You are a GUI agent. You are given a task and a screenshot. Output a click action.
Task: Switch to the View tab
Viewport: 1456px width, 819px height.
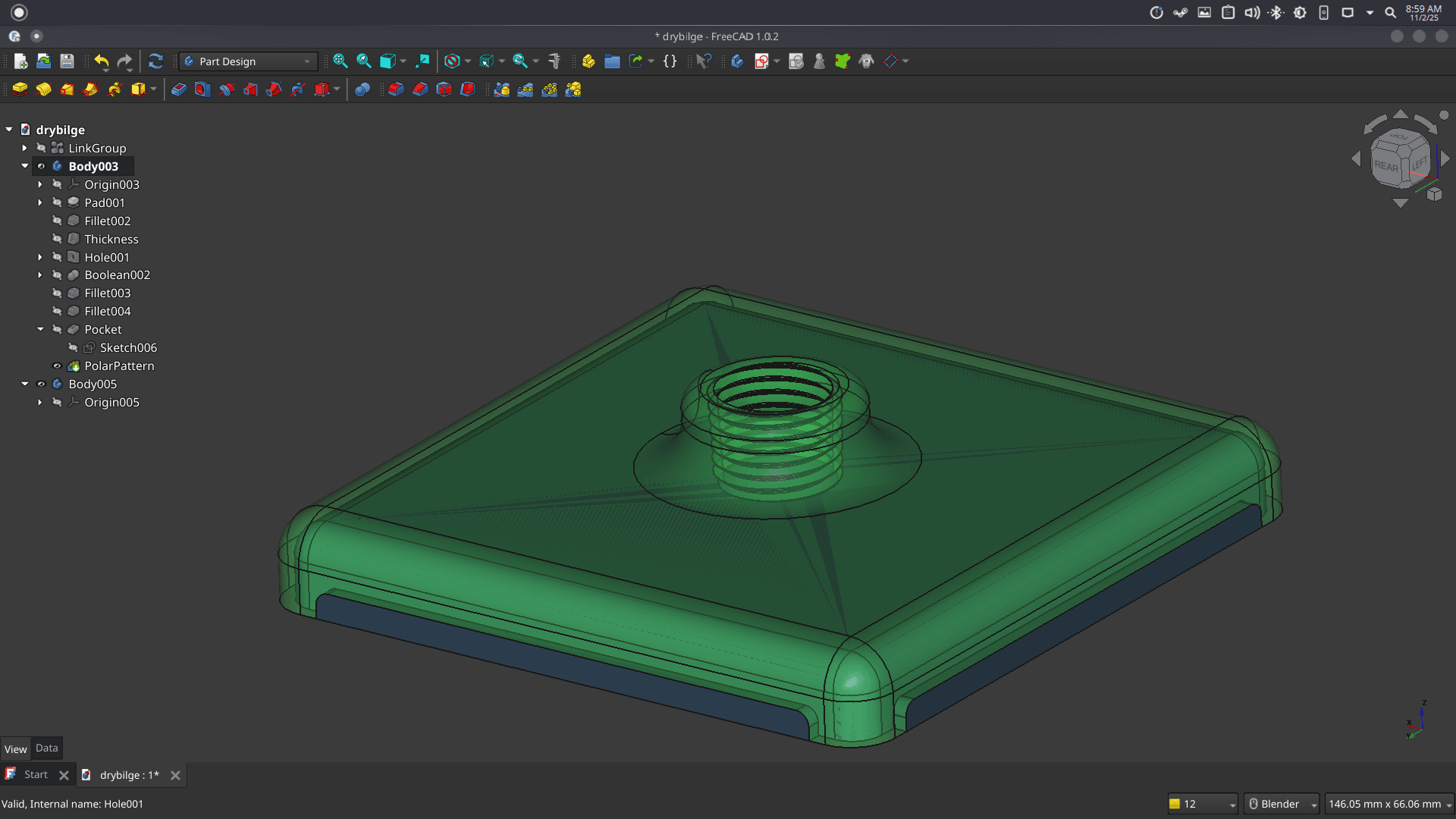(x=15, y=748)
